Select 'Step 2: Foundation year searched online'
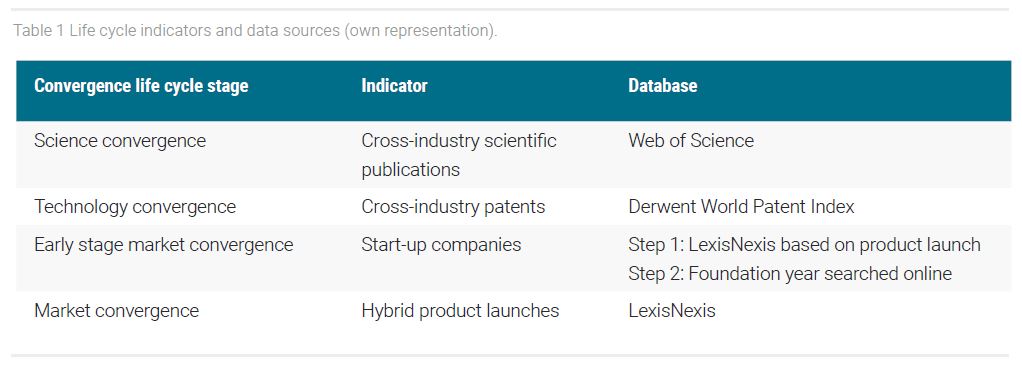Viewport: 1022px width, 369px height. pyautogui.click(x=790, y=273)
